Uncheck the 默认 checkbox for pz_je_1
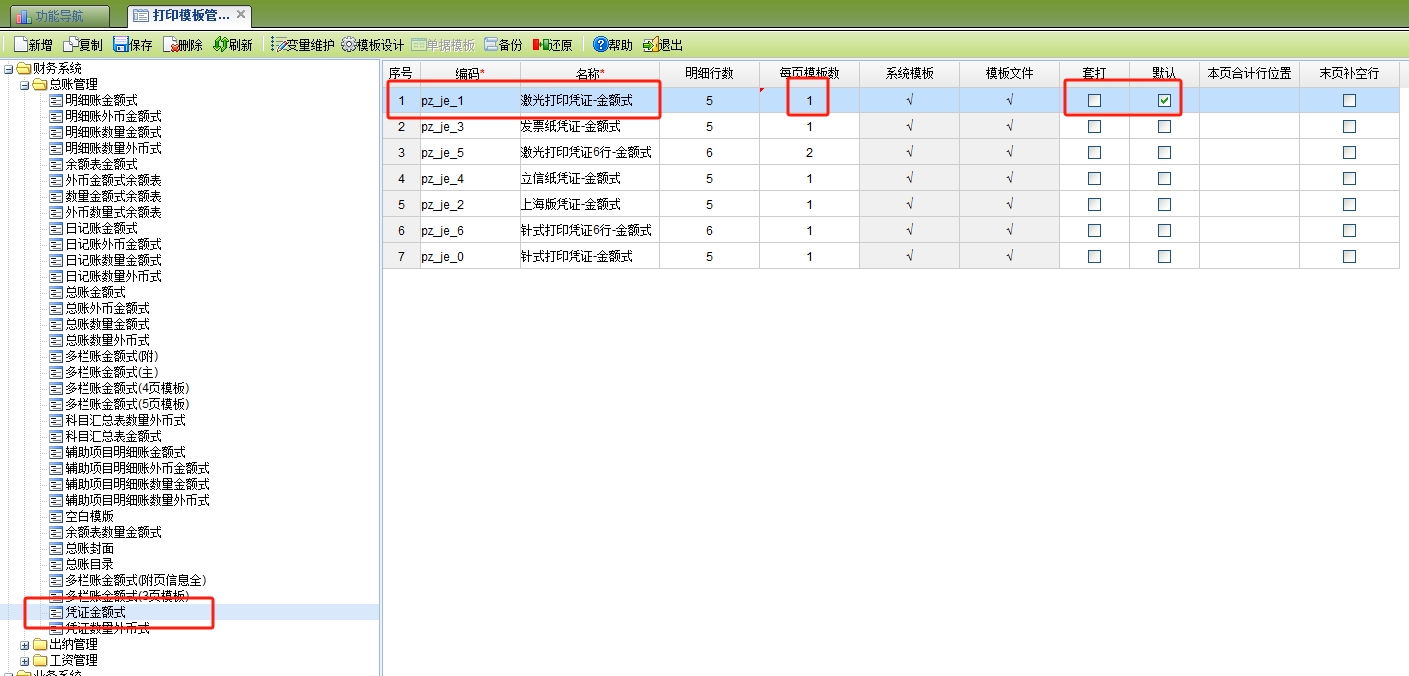 [1163, 99]
